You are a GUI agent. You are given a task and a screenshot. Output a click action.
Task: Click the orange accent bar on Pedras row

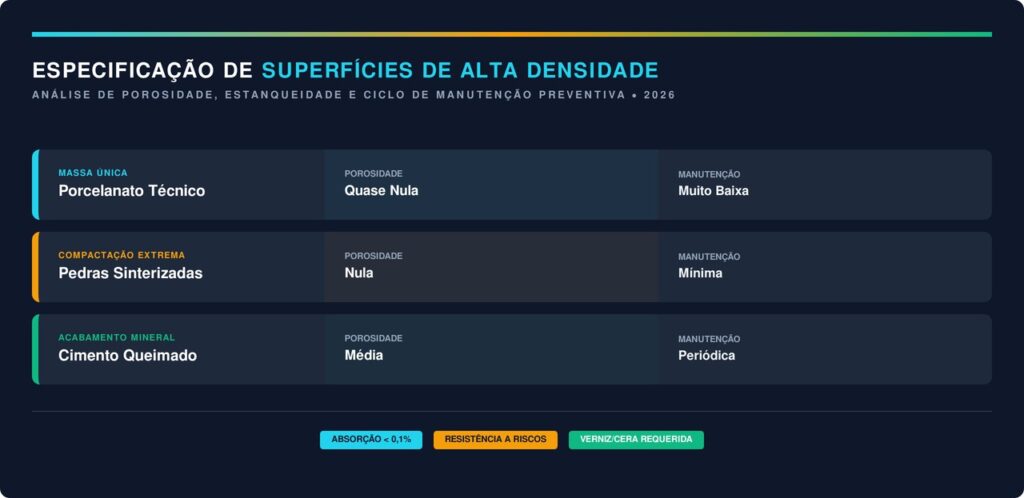click(x=35, y=267)
